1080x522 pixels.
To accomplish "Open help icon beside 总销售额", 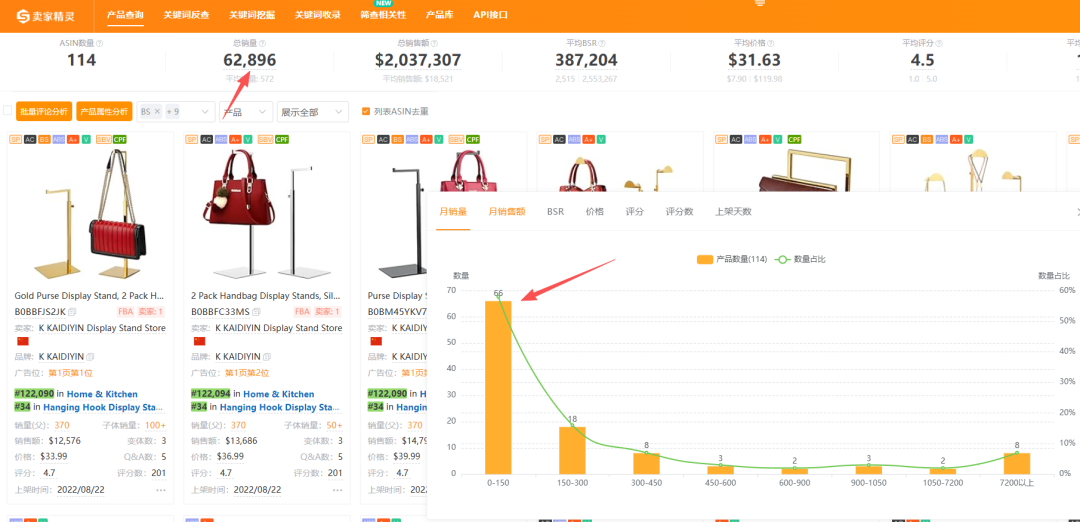I will click(x=435, y=43).
